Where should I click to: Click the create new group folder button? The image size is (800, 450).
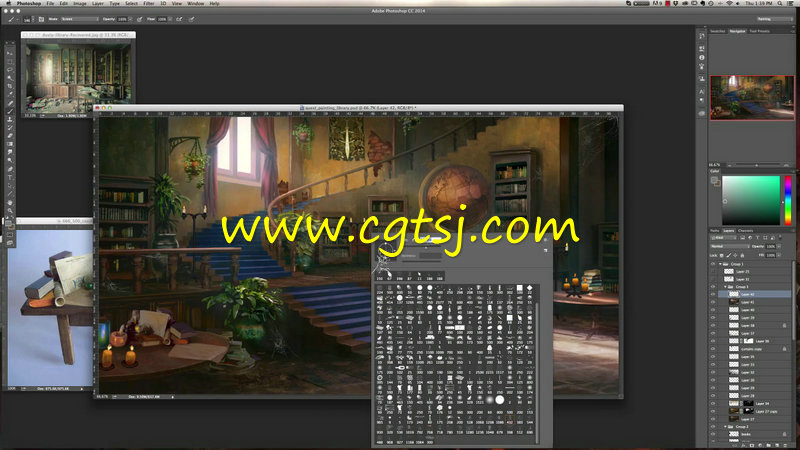[769, 445]
